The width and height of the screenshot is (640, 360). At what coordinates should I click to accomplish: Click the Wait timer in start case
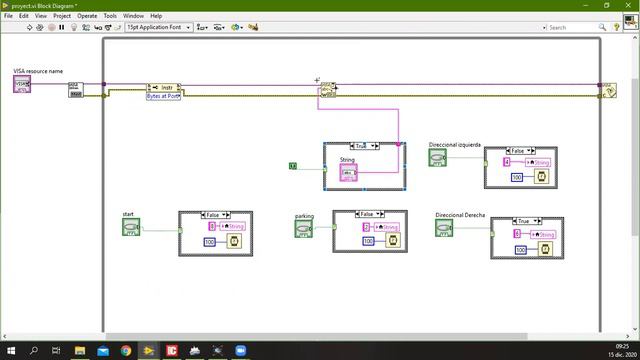tap(234, 241)
